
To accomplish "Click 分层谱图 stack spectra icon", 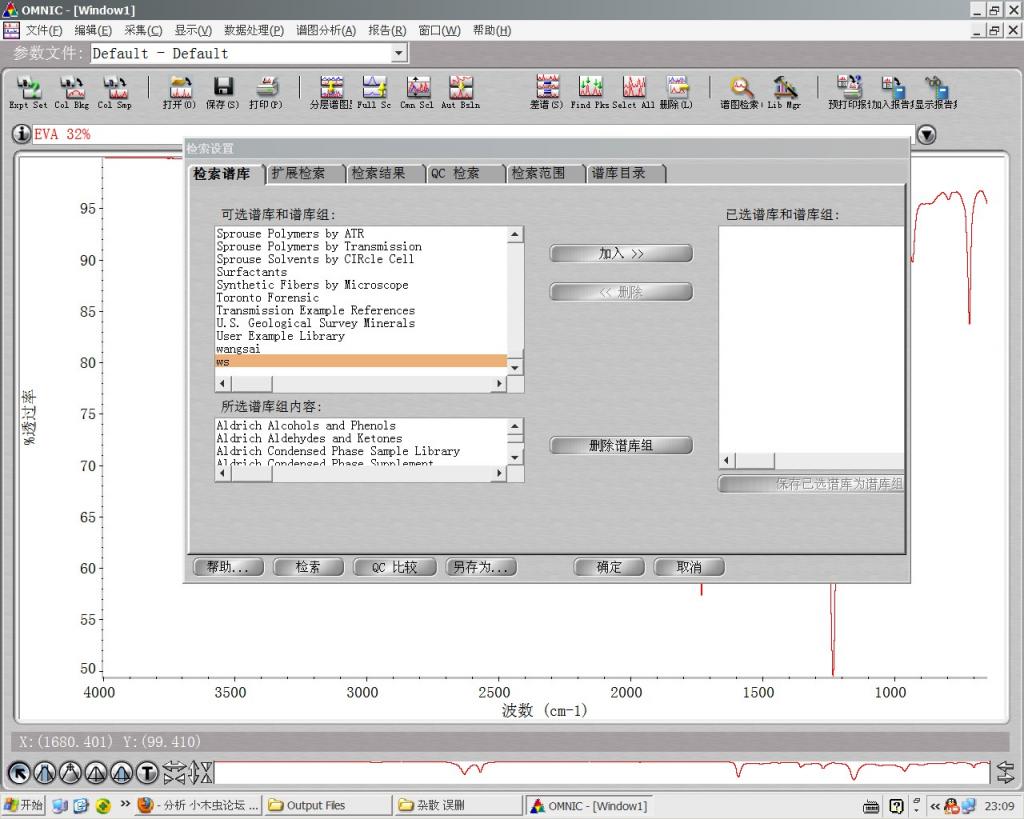I will (331, 91).
